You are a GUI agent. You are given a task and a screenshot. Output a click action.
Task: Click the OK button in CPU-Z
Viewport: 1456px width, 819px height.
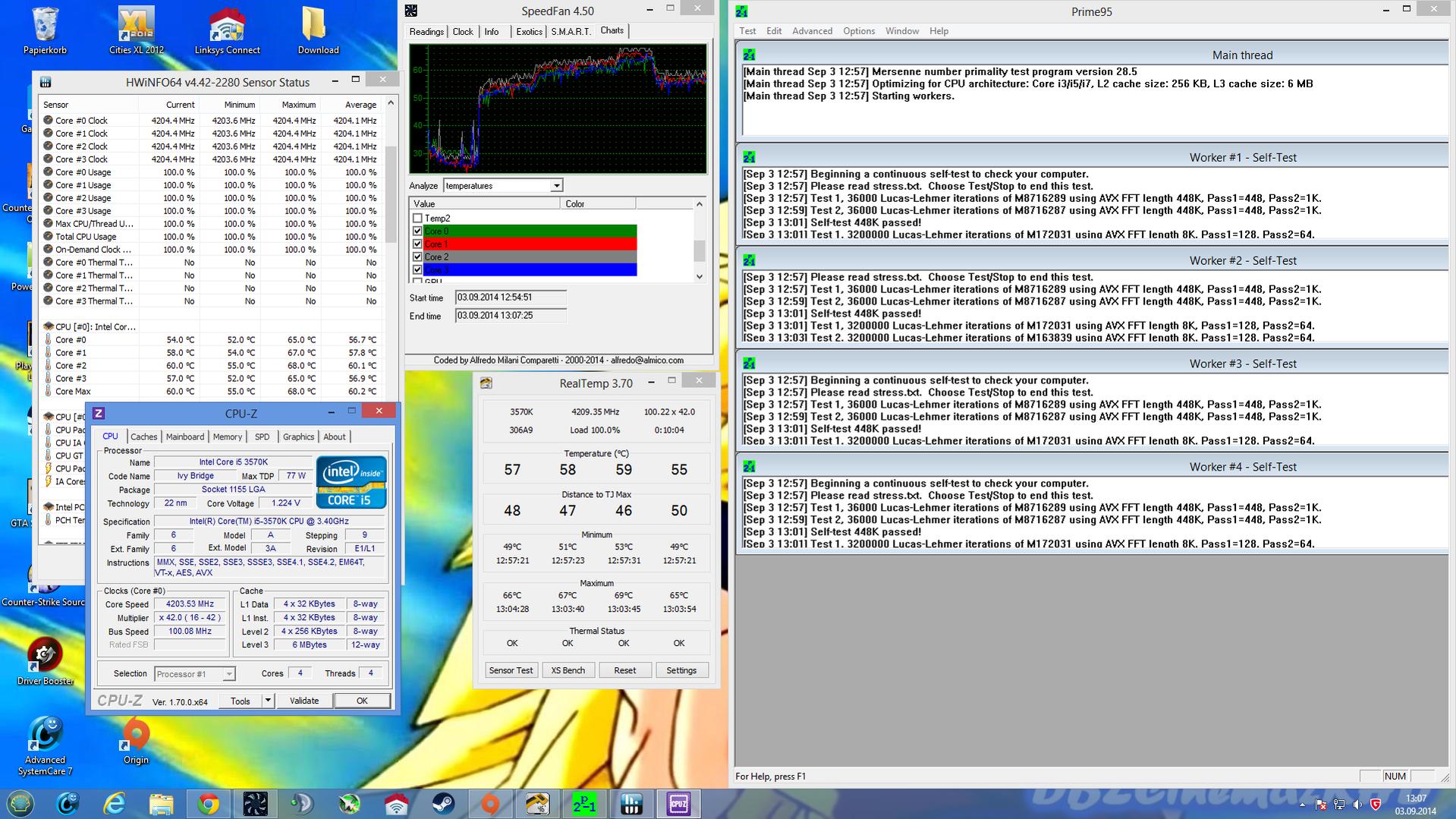362,701
